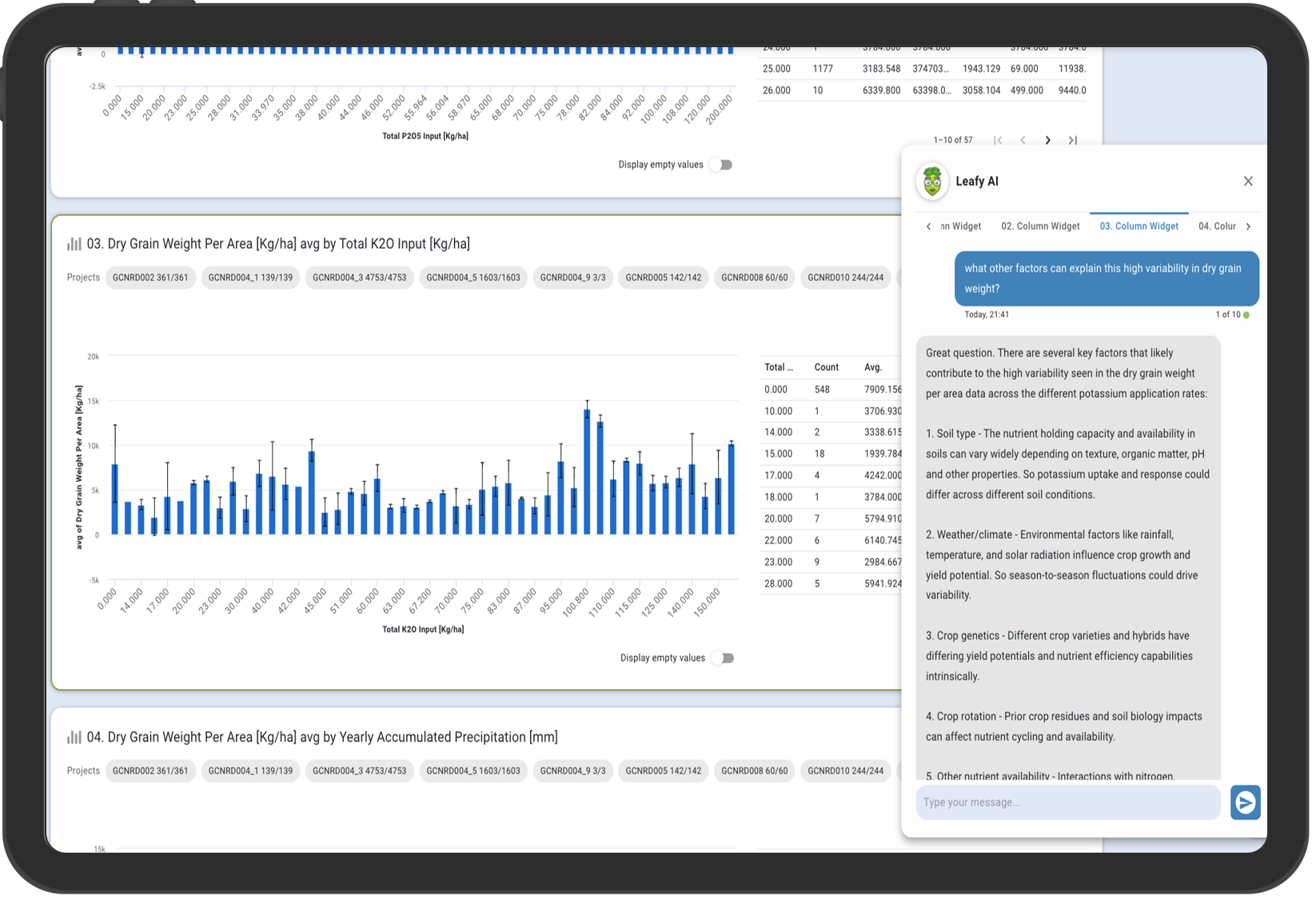The image size is (1316, 899).
Task: Go to previous page of table results
Action: point(1023,141)
